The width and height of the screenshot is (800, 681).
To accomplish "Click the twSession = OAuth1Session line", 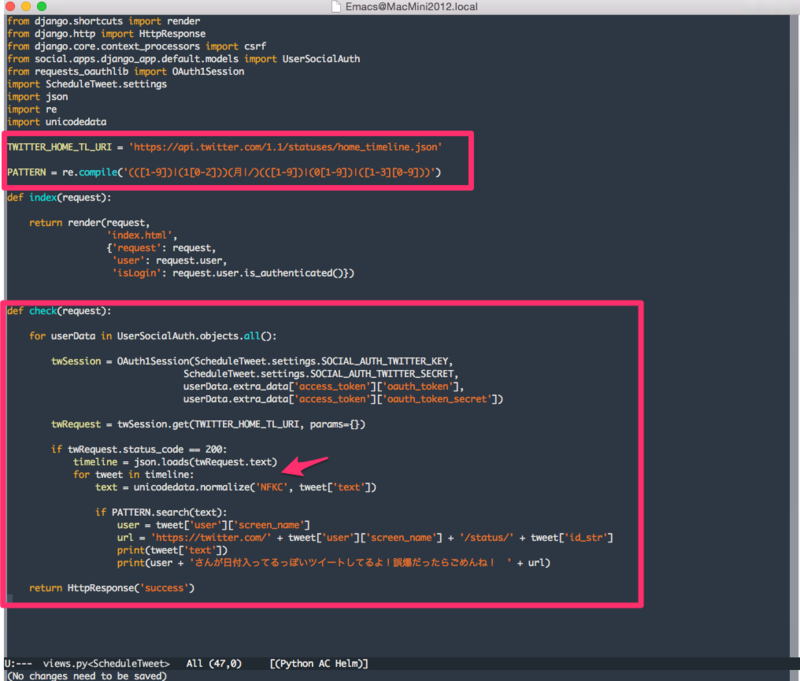I will pos(252,361).
